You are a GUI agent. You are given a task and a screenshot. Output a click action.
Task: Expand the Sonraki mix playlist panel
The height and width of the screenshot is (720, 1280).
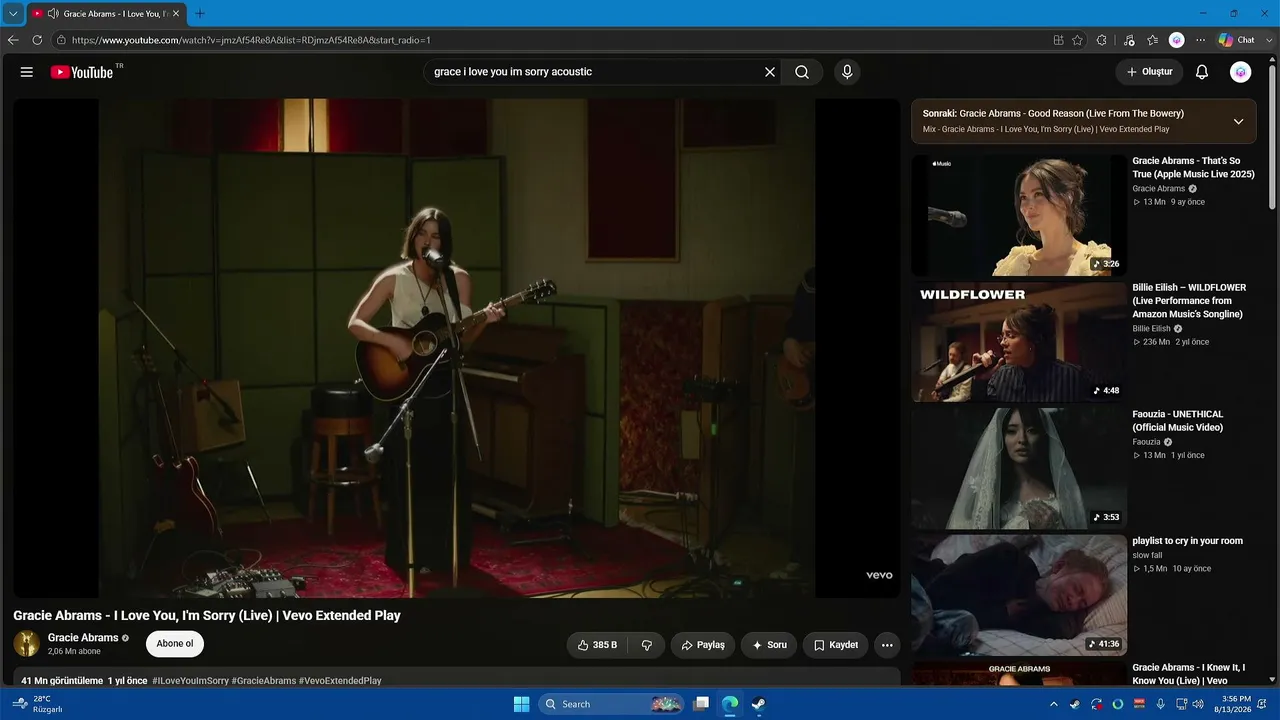click(1238, 121)
